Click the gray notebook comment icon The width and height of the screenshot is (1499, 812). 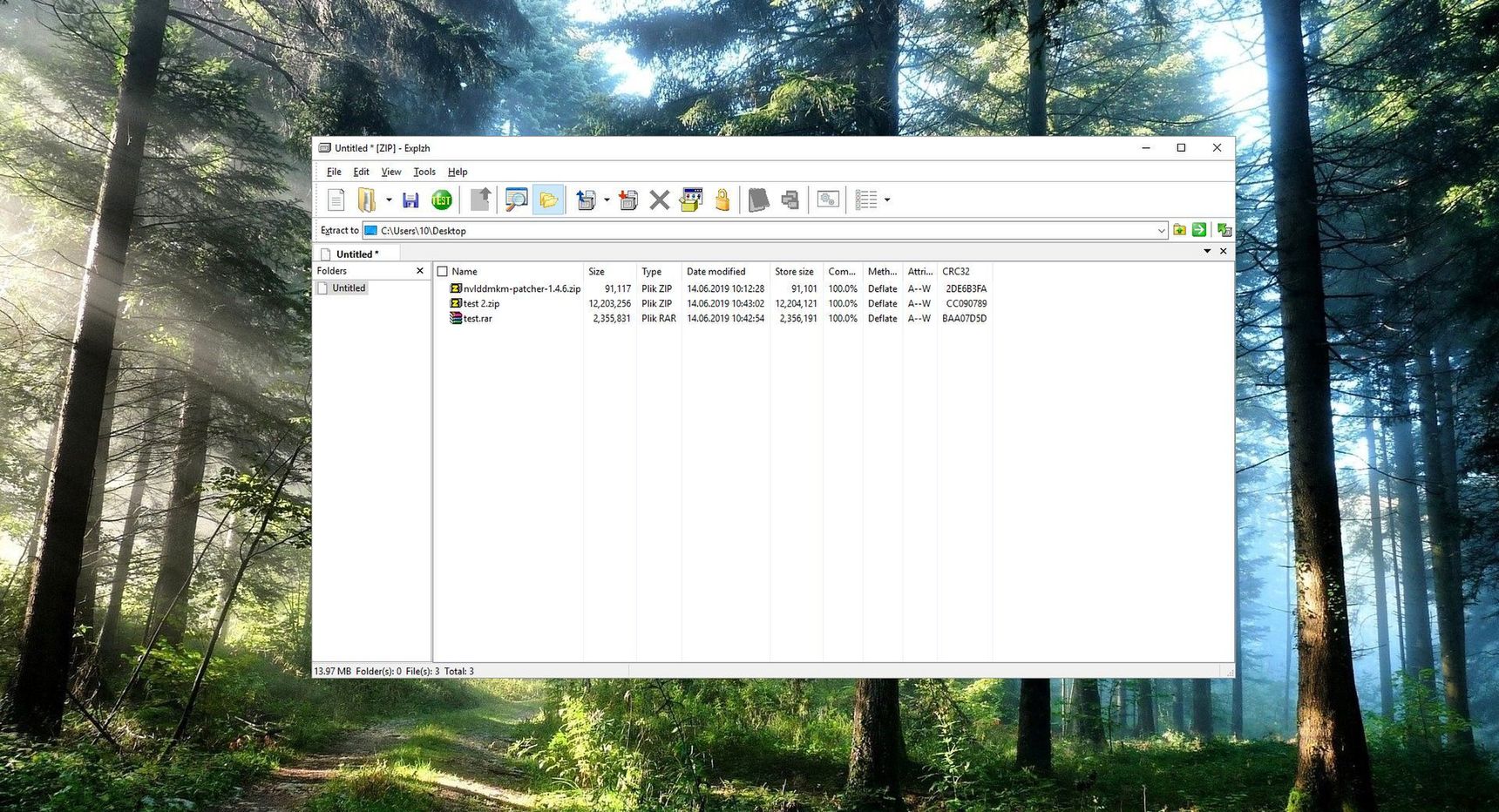pyautogui.click(x=759, y=200)
